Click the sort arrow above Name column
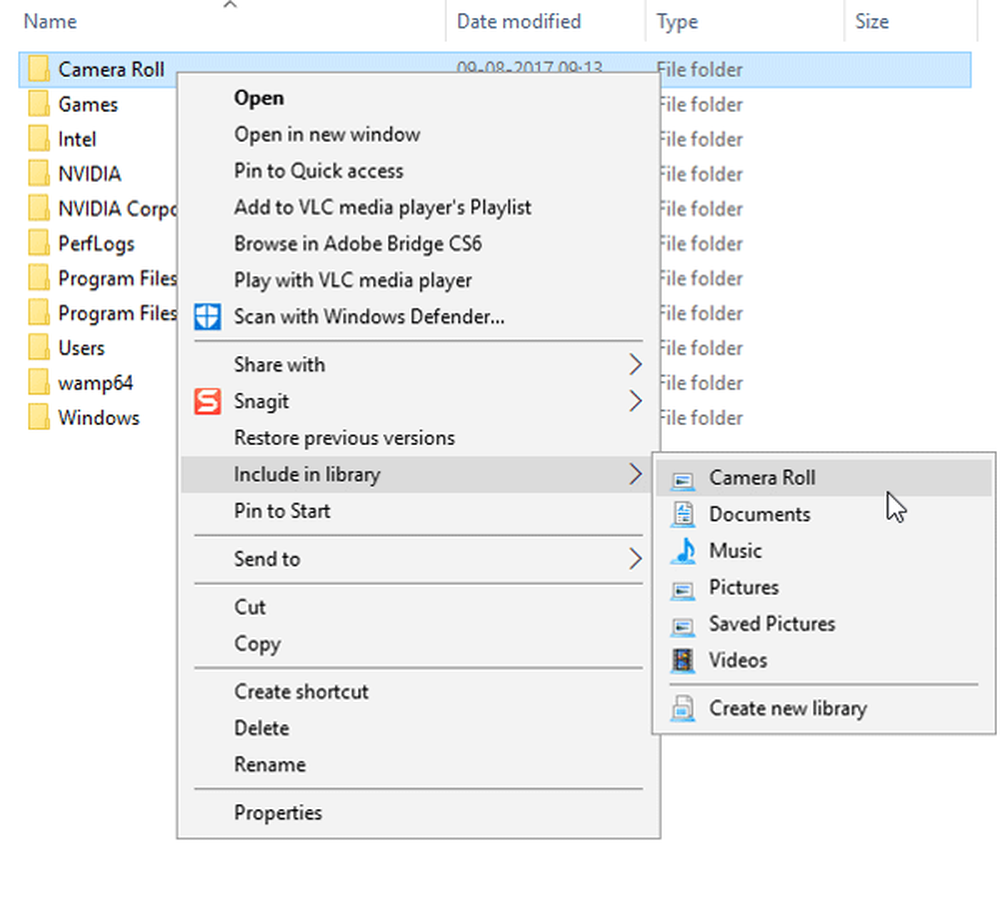This screenshot has height=901, width=1000. (x=230, y=5)
